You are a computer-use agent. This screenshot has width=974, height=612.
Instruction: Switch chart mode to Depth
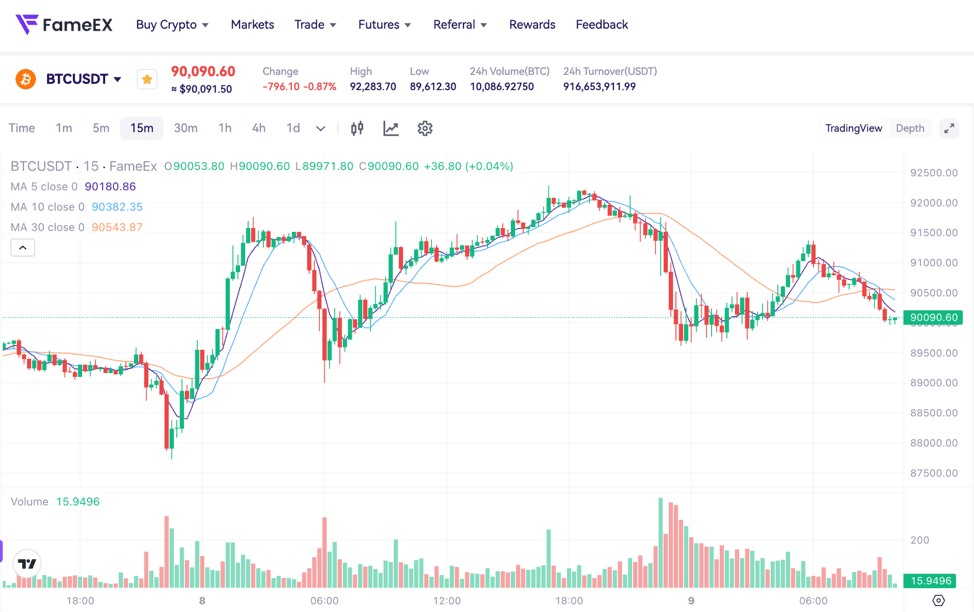909,128
